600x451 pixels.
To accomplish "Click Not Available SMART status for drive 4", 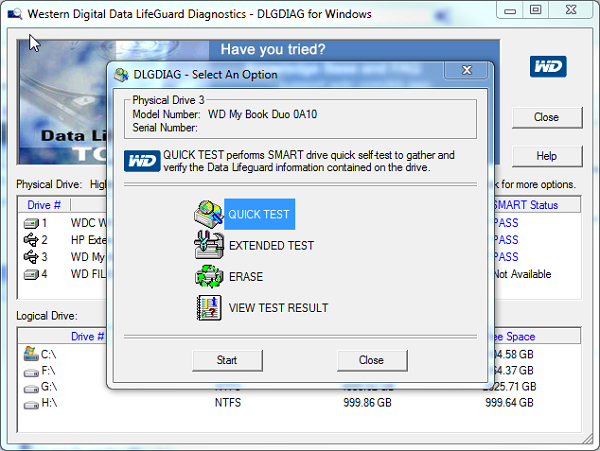I will [x=522, y=274].
